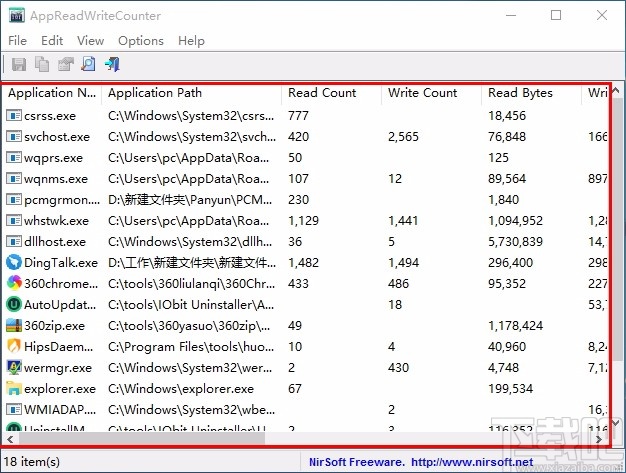626x473 pixels.
Task: Select the 360zip.exe icon
Action: [x=14, y=325]
